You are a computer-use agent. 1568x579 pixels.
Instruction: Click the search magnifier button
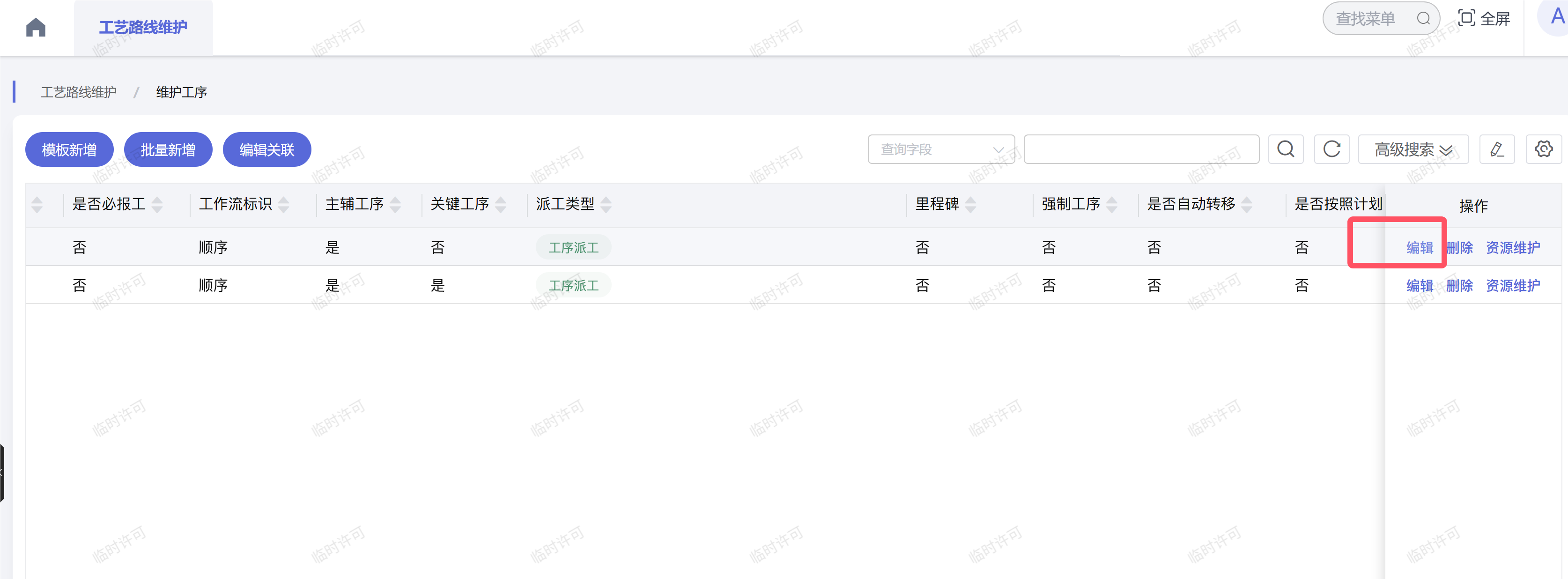coord(1286,149)
